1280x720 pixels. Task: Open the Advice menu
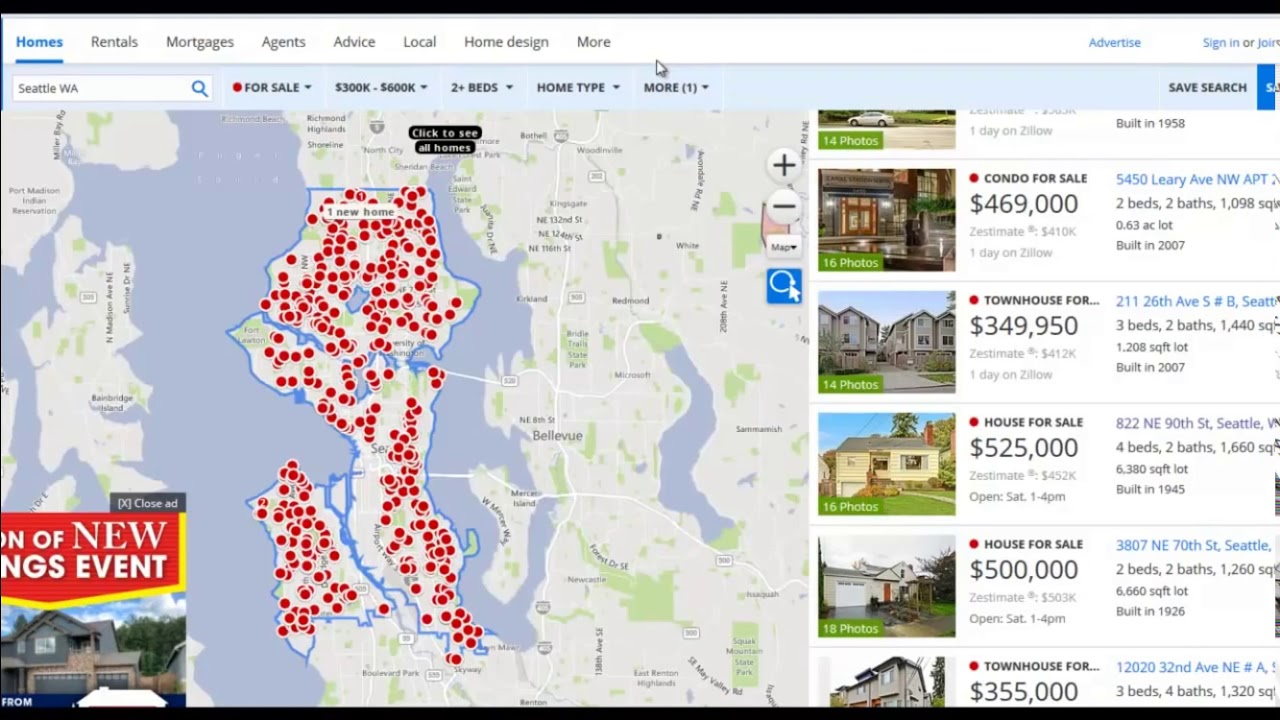pyautogui.click(x=354, y=42)
